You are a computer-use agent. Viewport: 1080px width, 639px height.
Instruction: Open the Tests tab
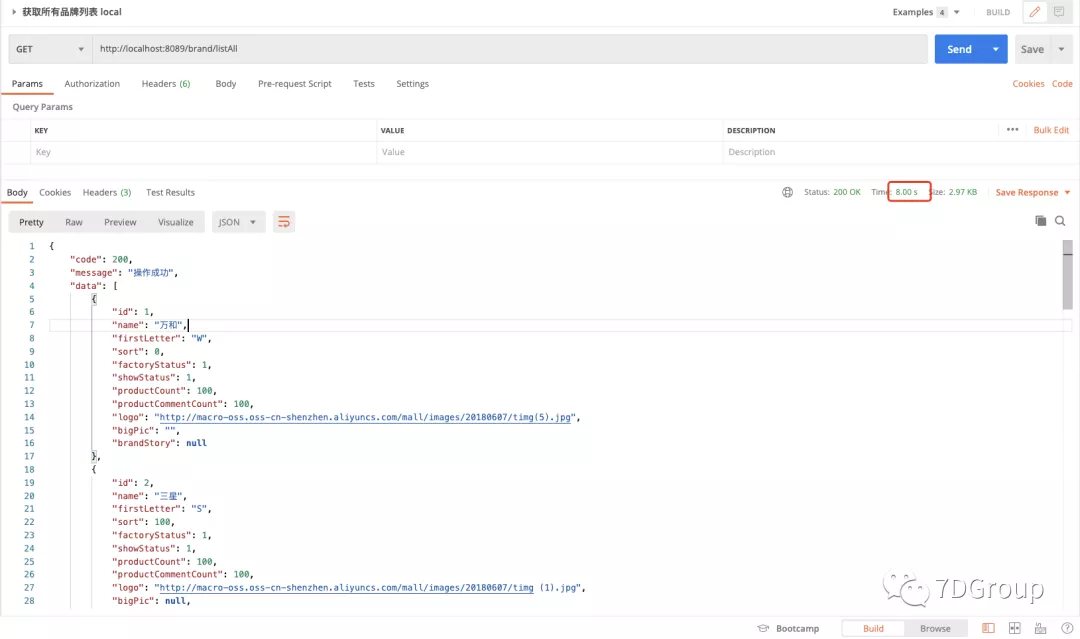(x=364, y=83)
